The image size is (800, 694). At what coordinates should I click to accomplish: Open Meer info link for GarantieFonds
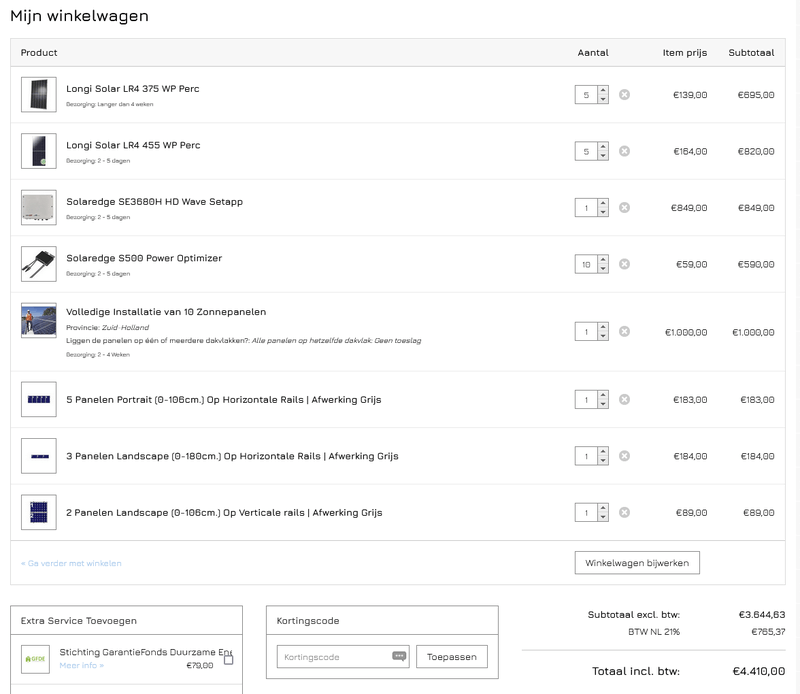[x=81, y=666]
